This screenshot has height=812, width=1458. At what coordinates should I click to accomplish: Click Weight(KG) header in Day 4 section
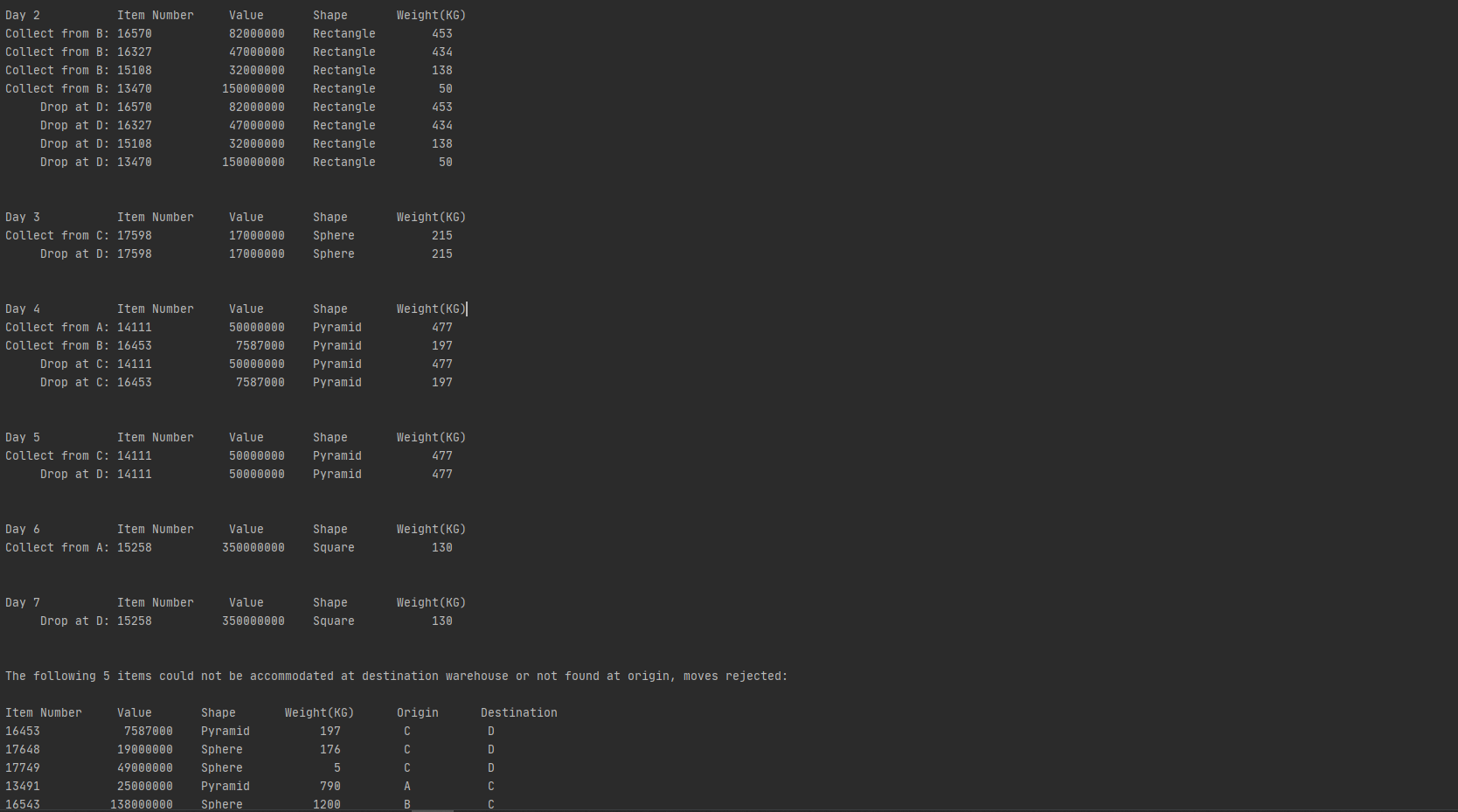[x=432, y=309]
